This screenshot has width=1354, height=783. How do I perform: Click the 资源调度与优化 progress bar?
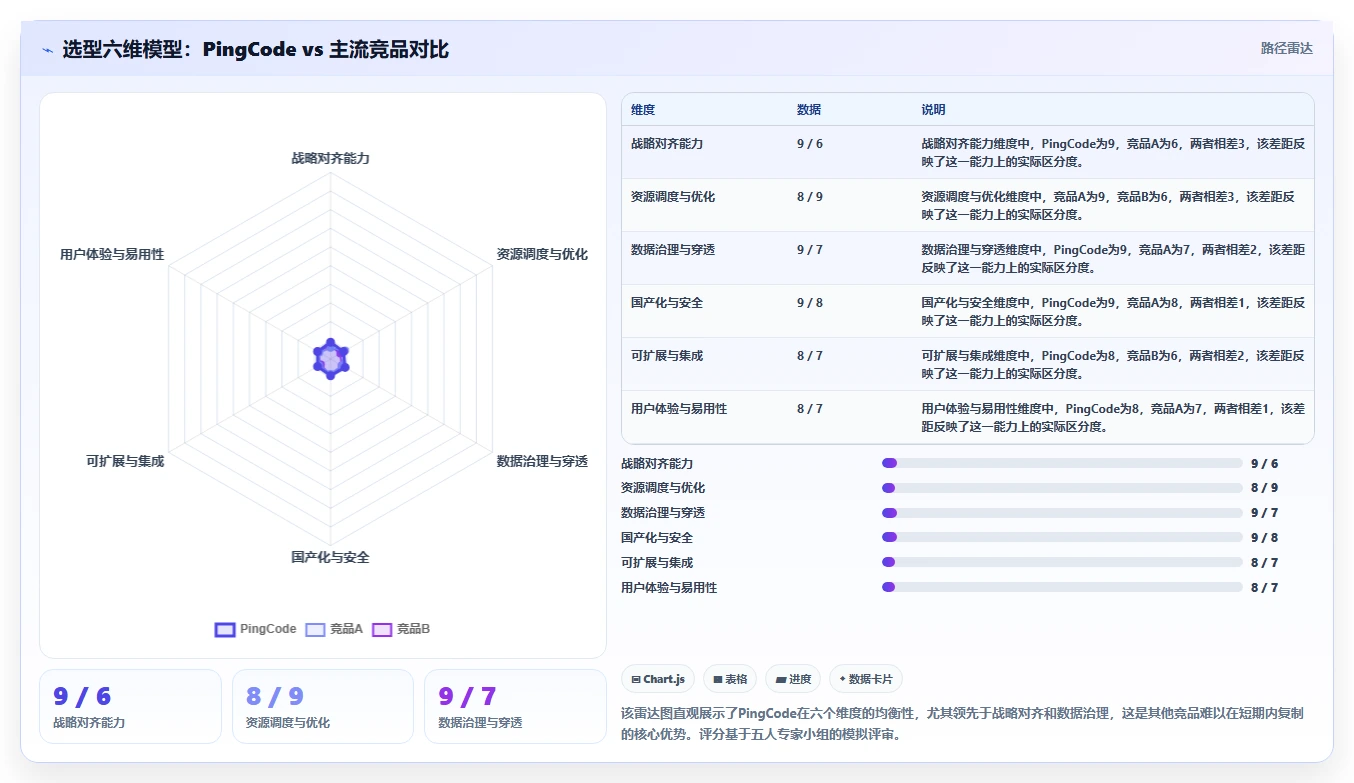click(x=1062, y=488)
